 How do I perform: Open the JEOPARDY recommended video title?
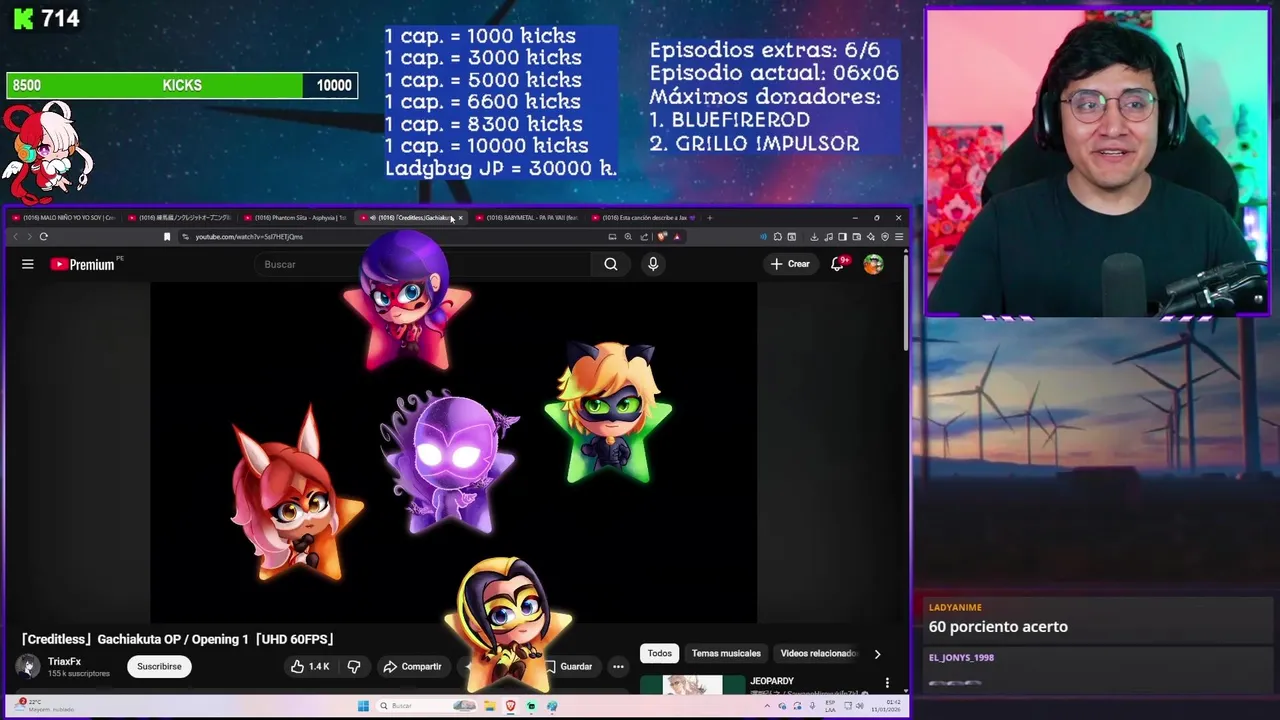click(772, 681)
